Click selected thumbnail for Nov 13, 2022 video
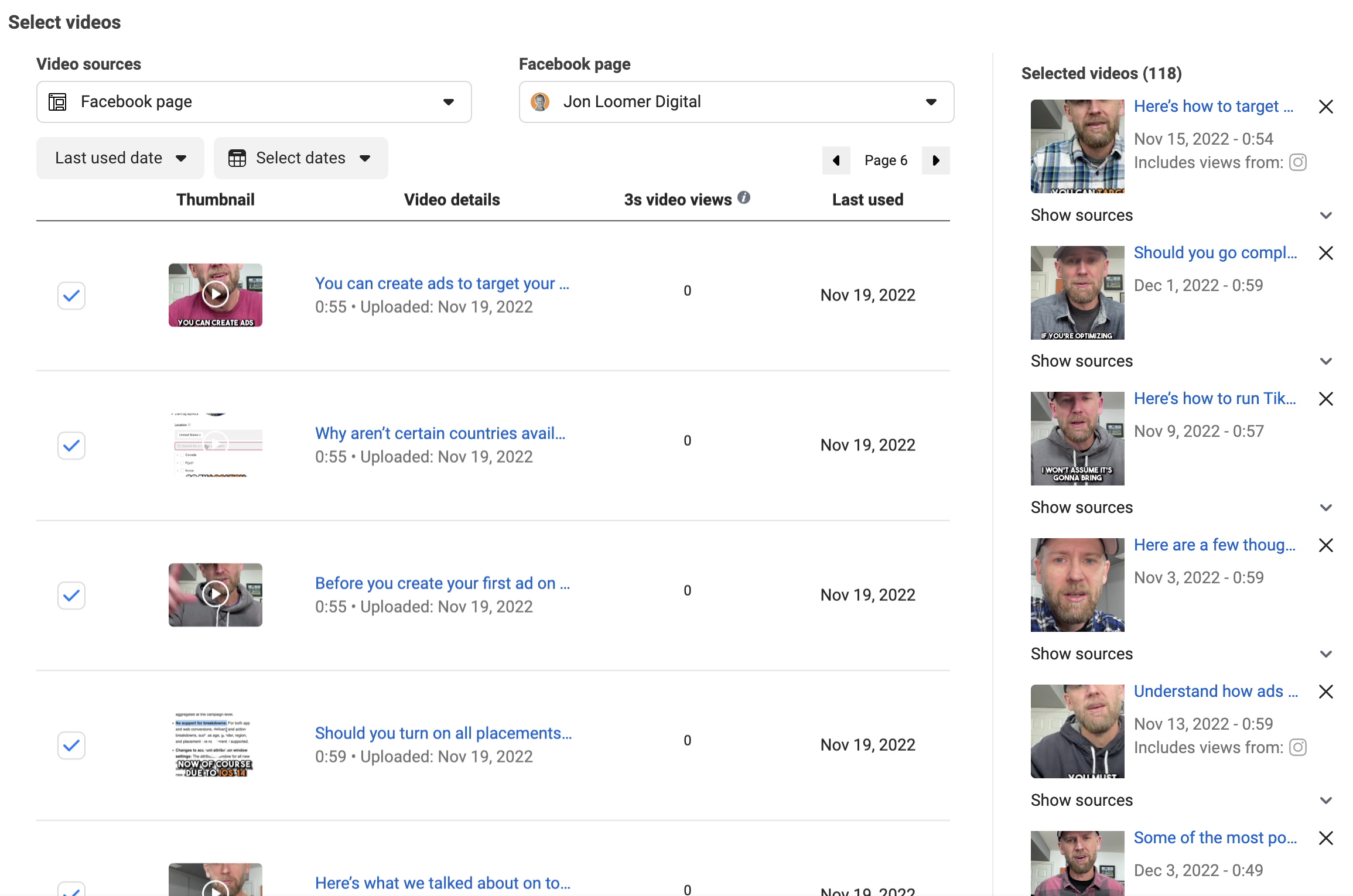The width and height of the screenshot is (1353, 896). coord(1078,731)
